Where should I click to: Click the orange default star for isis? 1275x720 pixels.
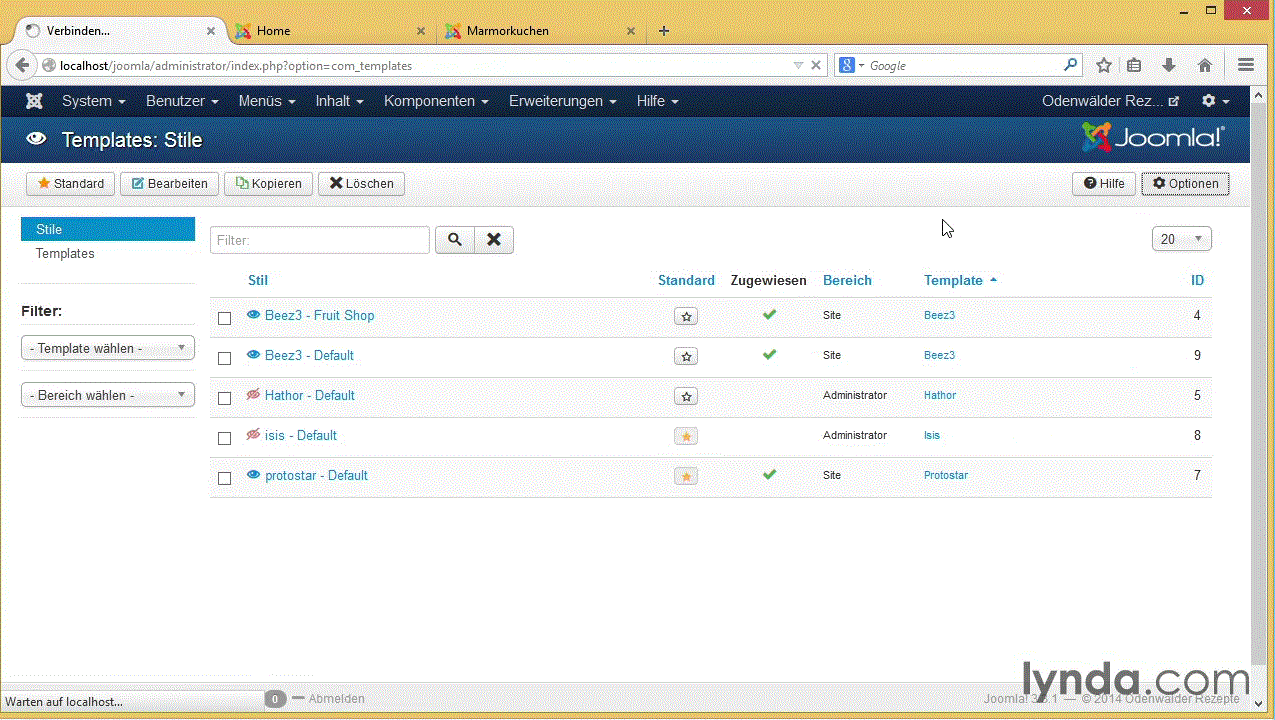(x=686, y=436)
